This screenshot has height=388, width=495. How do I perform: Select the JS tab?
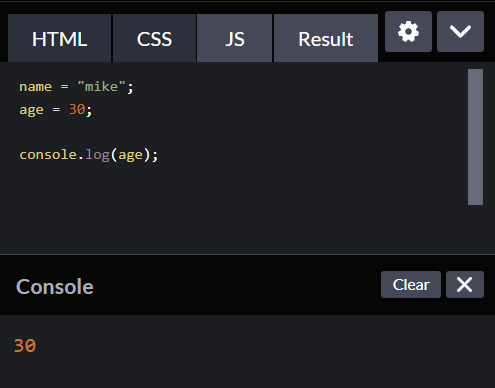pyautogui.click(x=235, y=38)
